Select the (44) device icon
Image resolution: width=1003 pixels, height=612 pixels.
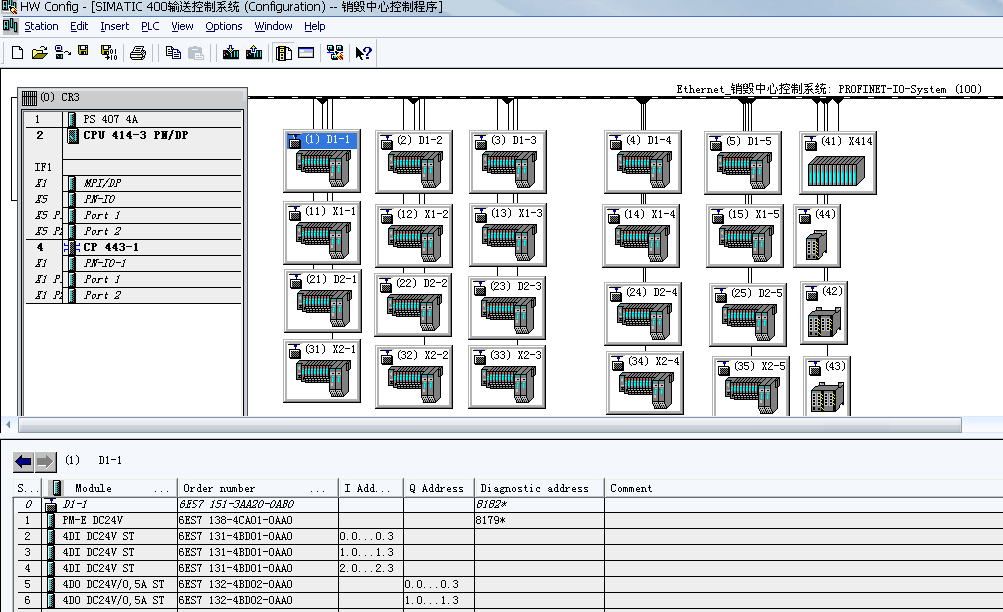click(x=817, y=235)
